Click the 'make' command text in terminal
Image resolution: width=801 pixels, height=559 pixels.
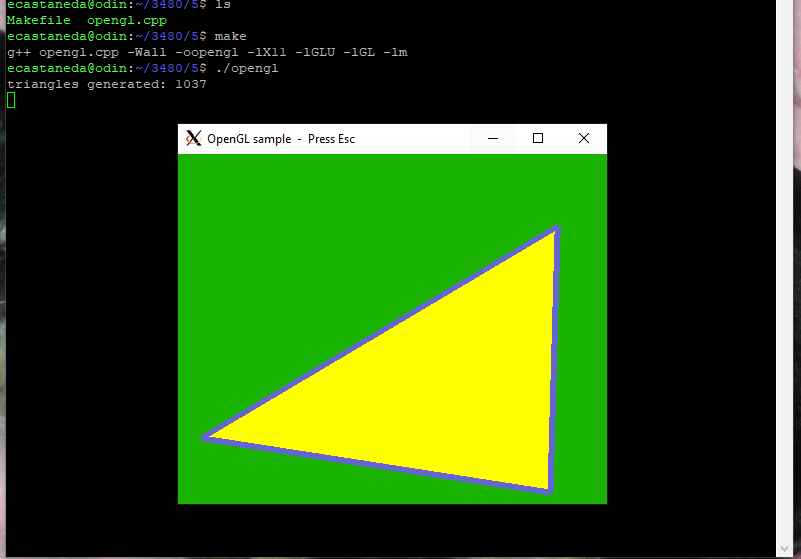click(x=230, y=36)
